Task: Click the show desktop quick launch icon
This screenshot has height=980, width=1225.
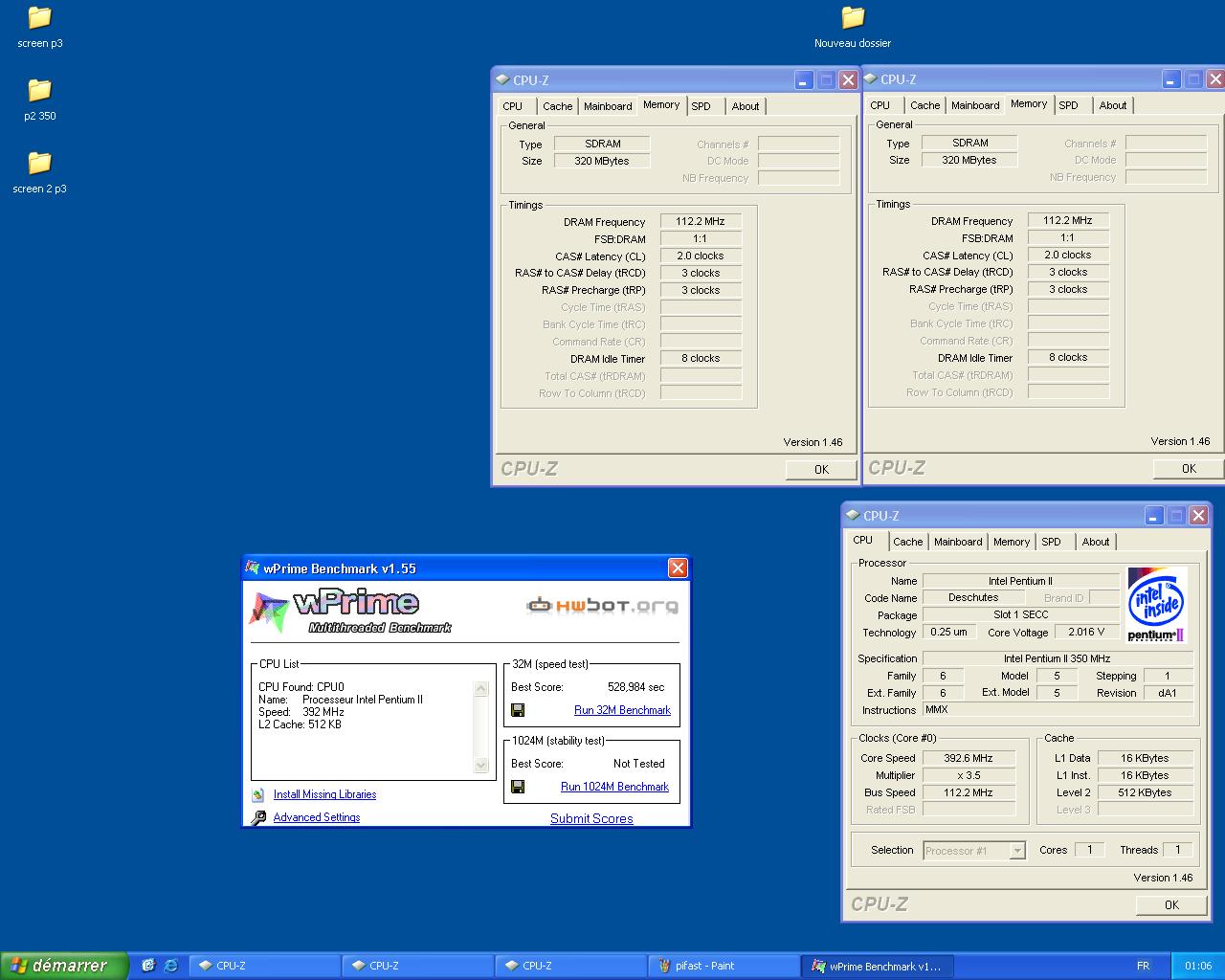Action: click(x=148, y=966)
